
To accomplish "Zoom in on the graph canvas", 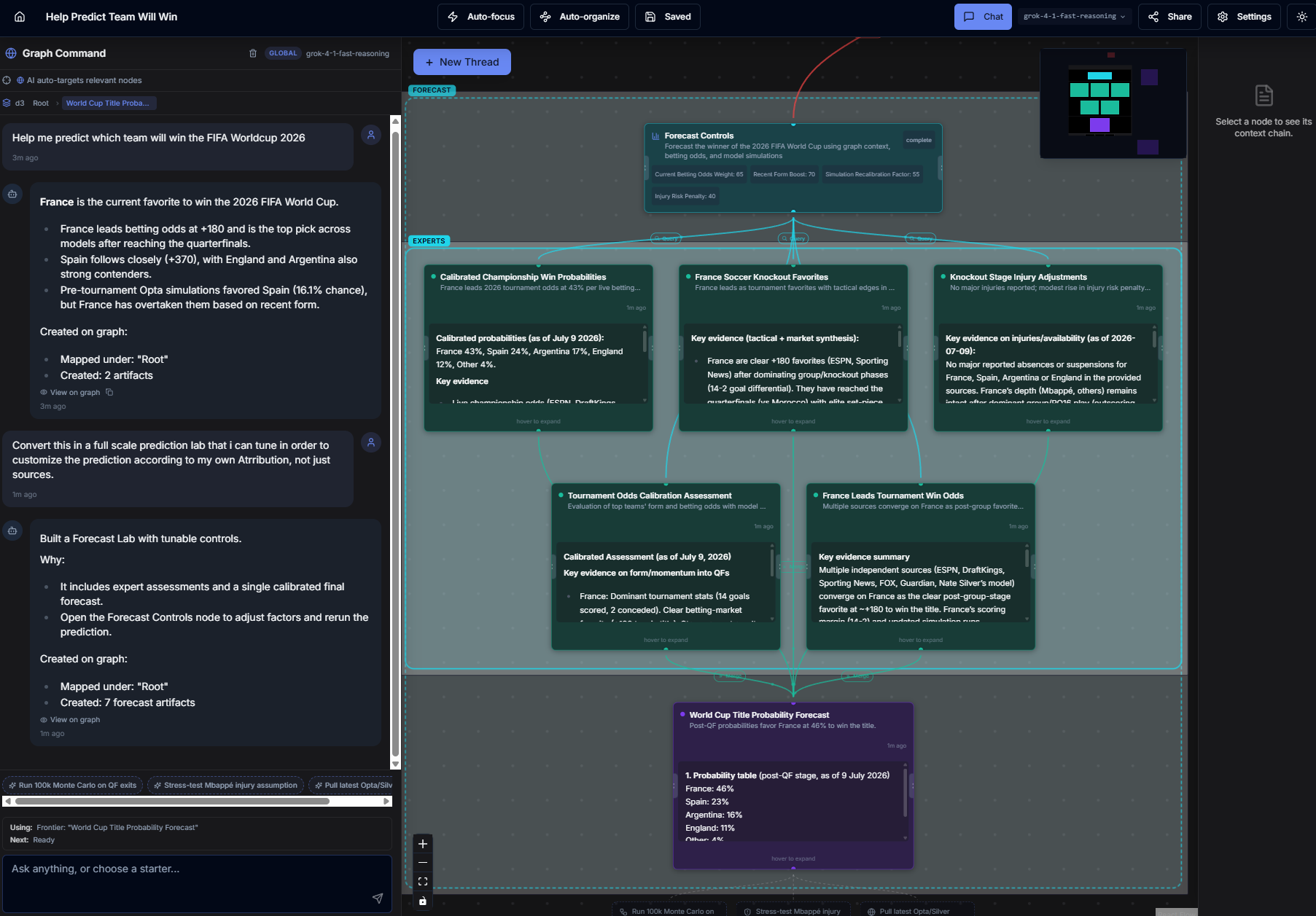I will (x=423, y=844).
